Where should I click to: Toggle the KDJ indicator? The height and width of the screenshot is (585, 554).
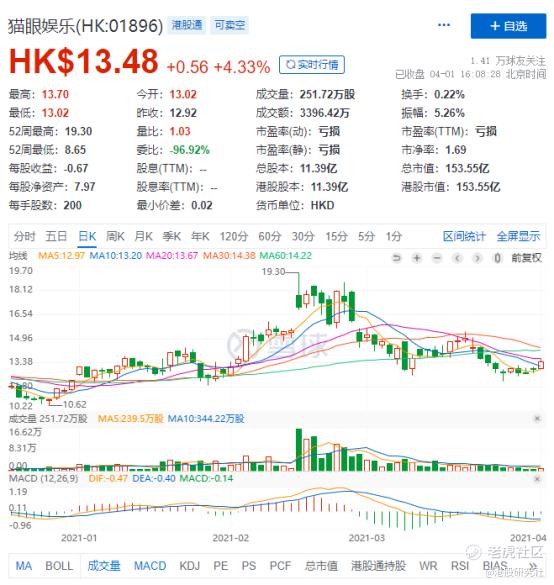click(190, 566)
